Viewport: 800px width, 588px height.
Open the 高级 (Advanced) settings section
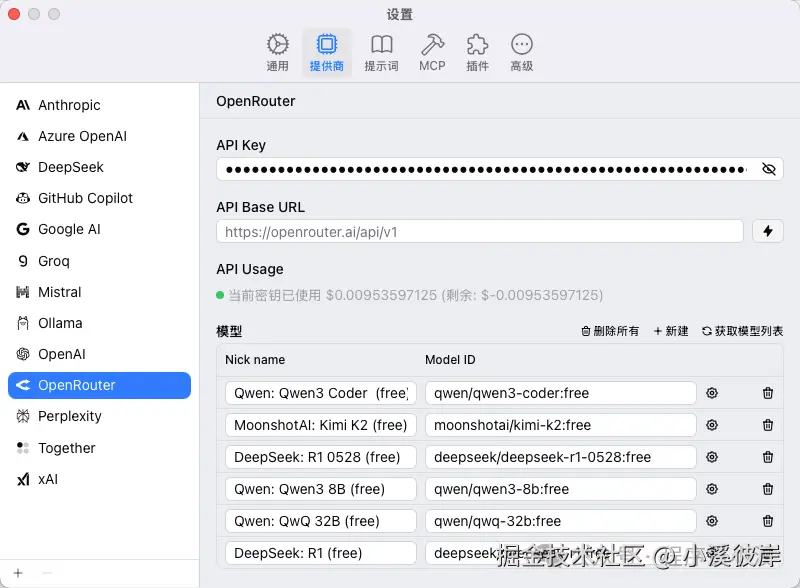point(521,48)
